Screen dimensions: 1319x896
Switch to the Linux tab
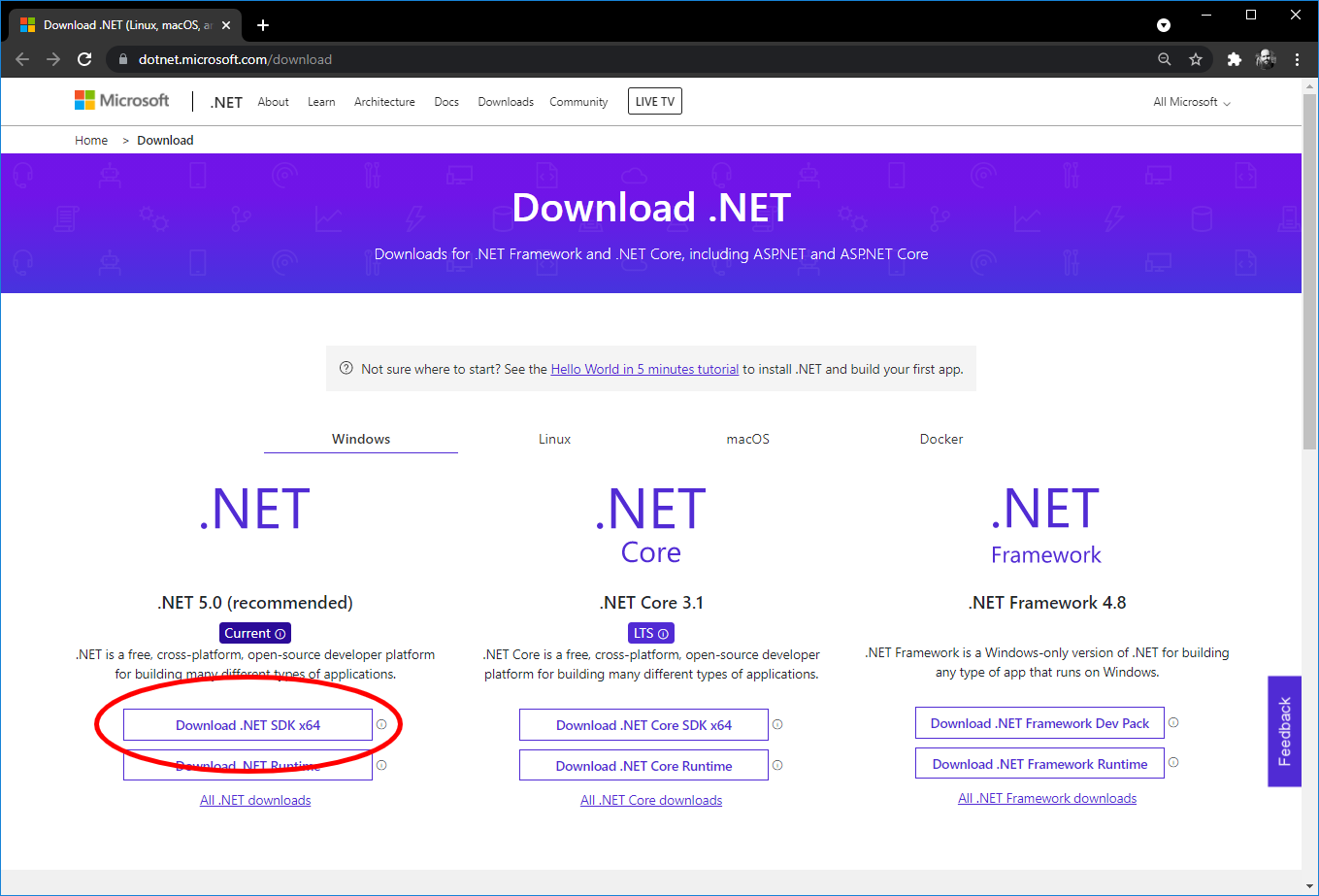[x=554, y=439]
